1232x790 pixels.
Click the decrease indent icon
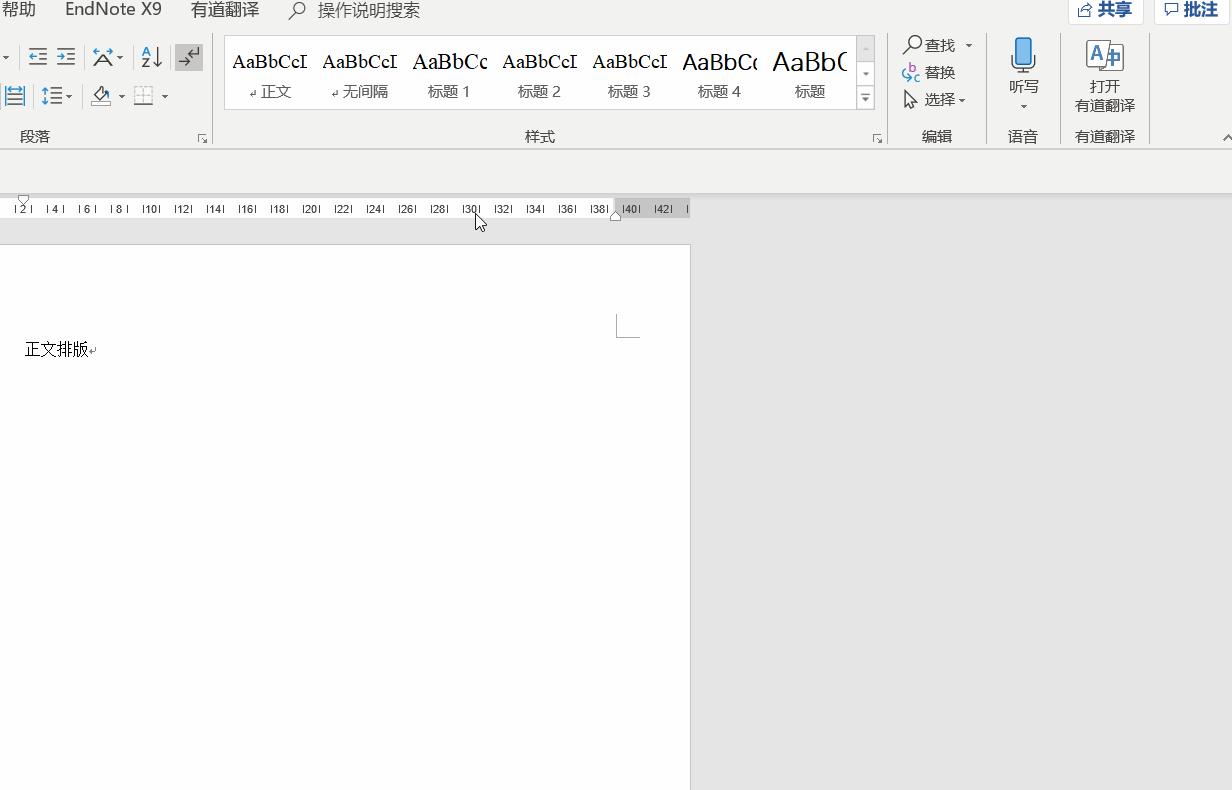click(x=38, y=57)
